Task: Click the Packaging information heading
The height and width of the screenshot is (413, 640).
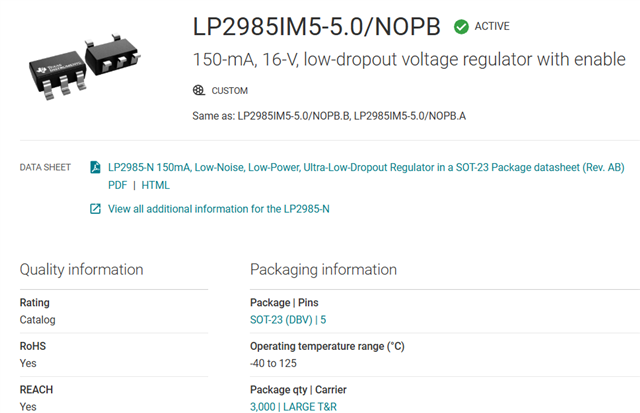Action: [x=323, y=270]
